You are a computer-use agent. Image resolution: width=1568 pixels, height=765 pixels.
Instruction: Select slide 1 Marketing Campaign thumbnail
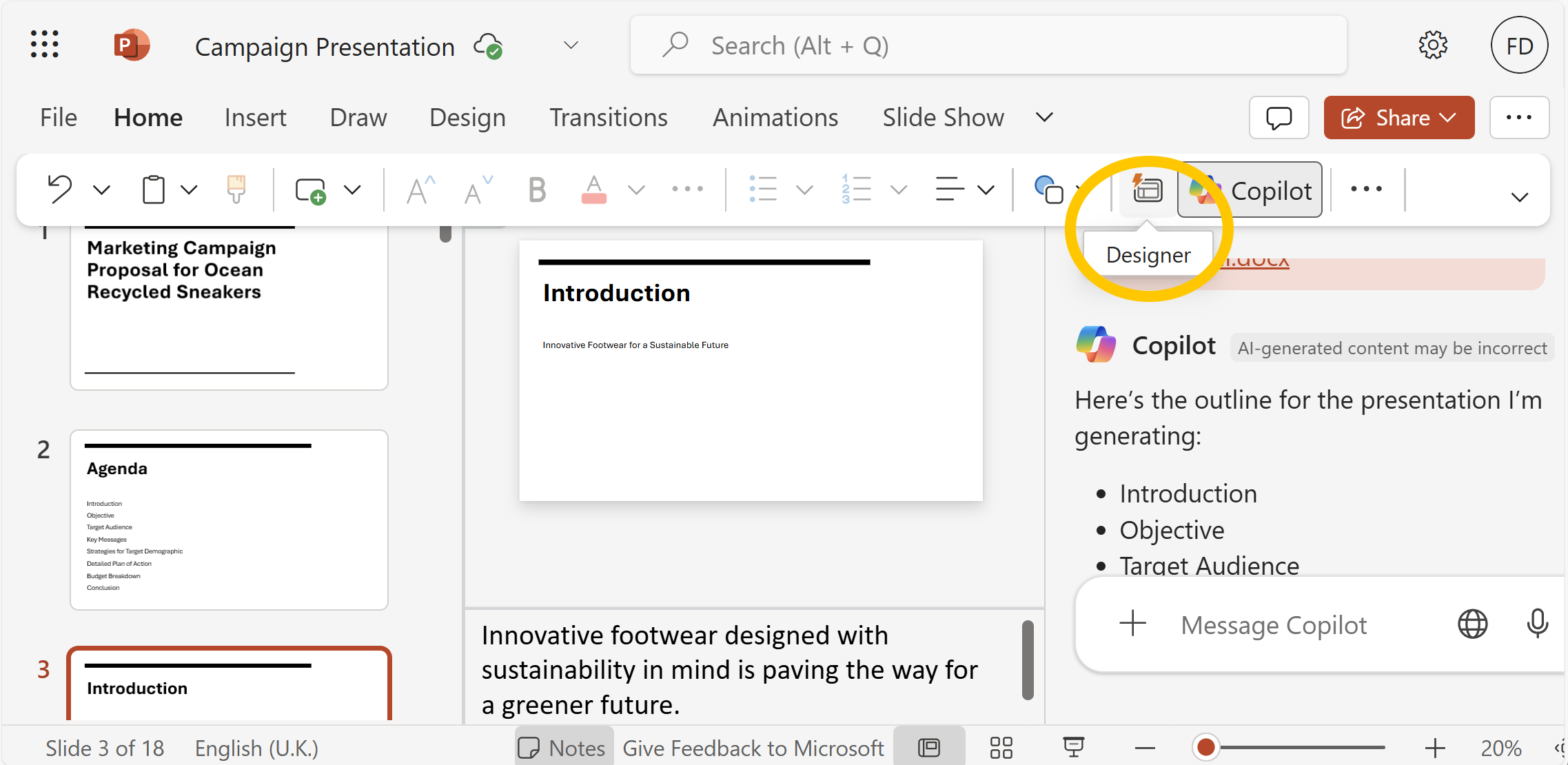pos(229,307)
